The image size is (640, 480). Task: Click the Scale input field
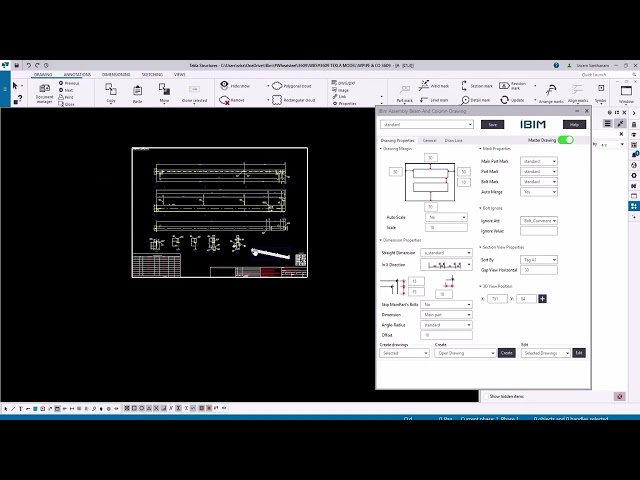[446, 227]
